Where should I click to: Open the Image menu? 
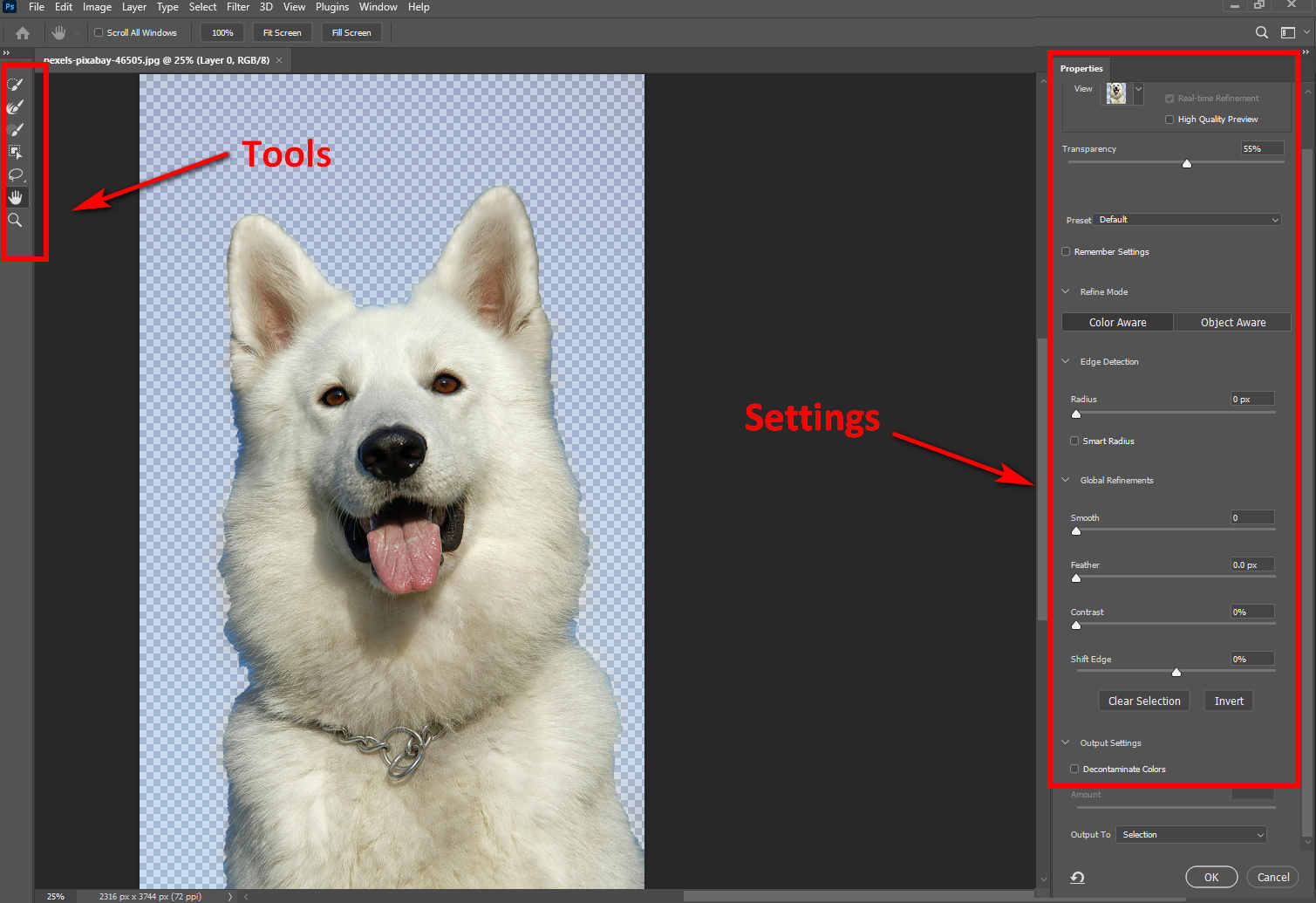pos(97,7)
